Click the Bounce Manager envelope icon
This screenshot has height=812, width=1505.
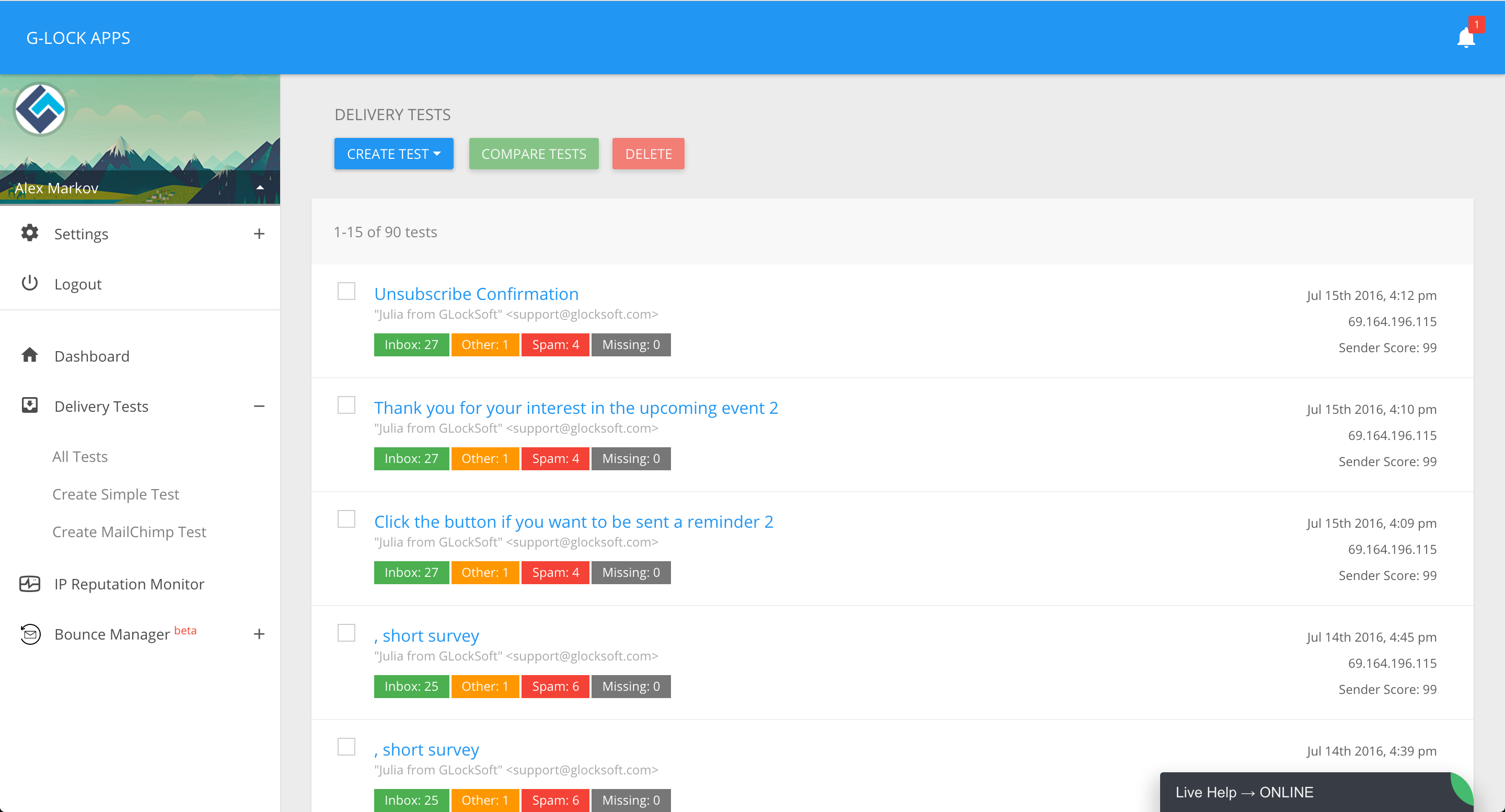(29, 634)
